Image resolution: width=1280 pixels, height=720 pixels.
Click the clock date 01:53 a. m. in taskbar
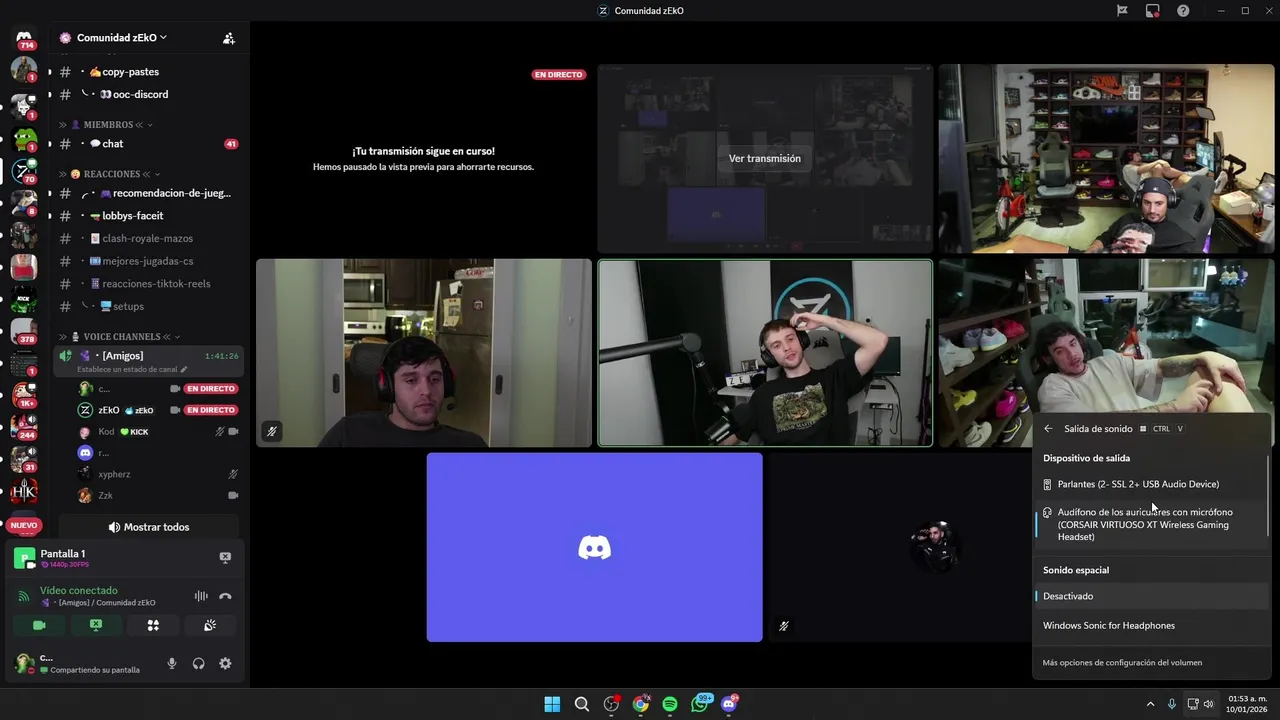coord(1247,704)
